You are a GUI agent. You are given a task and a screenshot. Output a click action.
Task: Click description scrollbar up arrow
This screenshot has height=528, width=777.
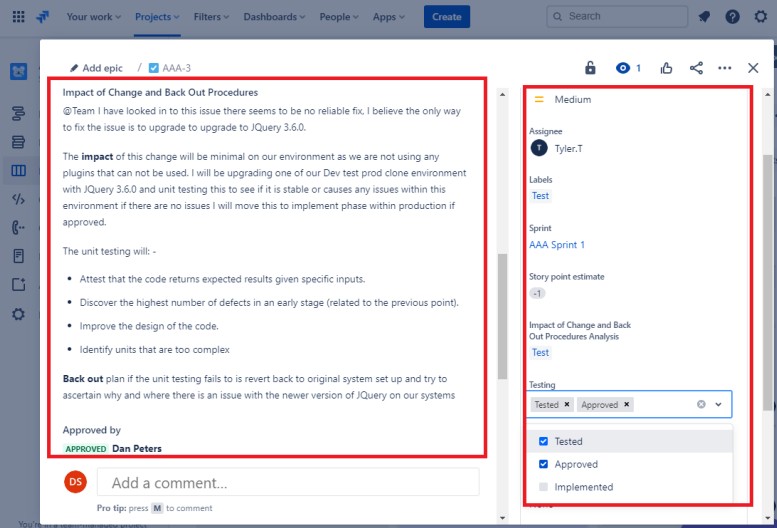coord(502,94)
